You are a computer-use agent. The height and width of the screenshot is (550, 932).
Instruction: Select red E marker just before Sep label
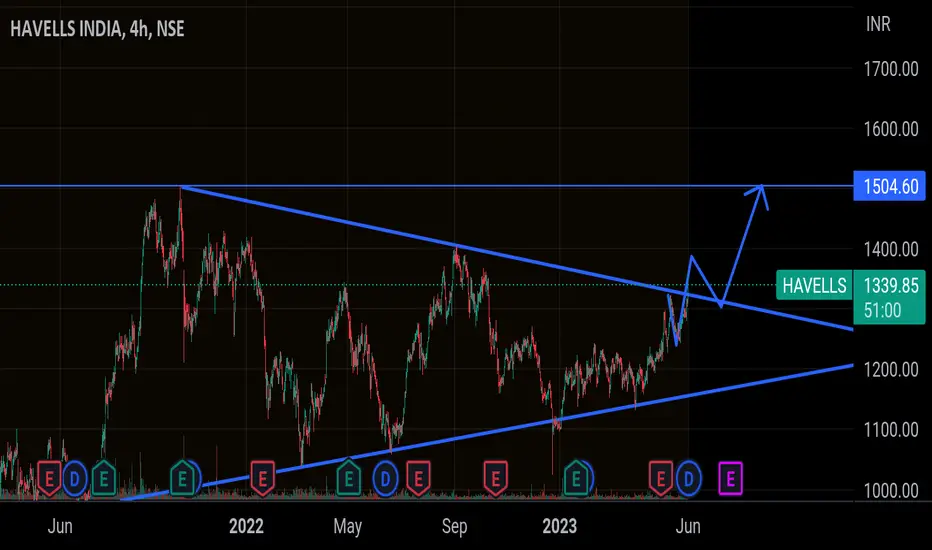418,478
